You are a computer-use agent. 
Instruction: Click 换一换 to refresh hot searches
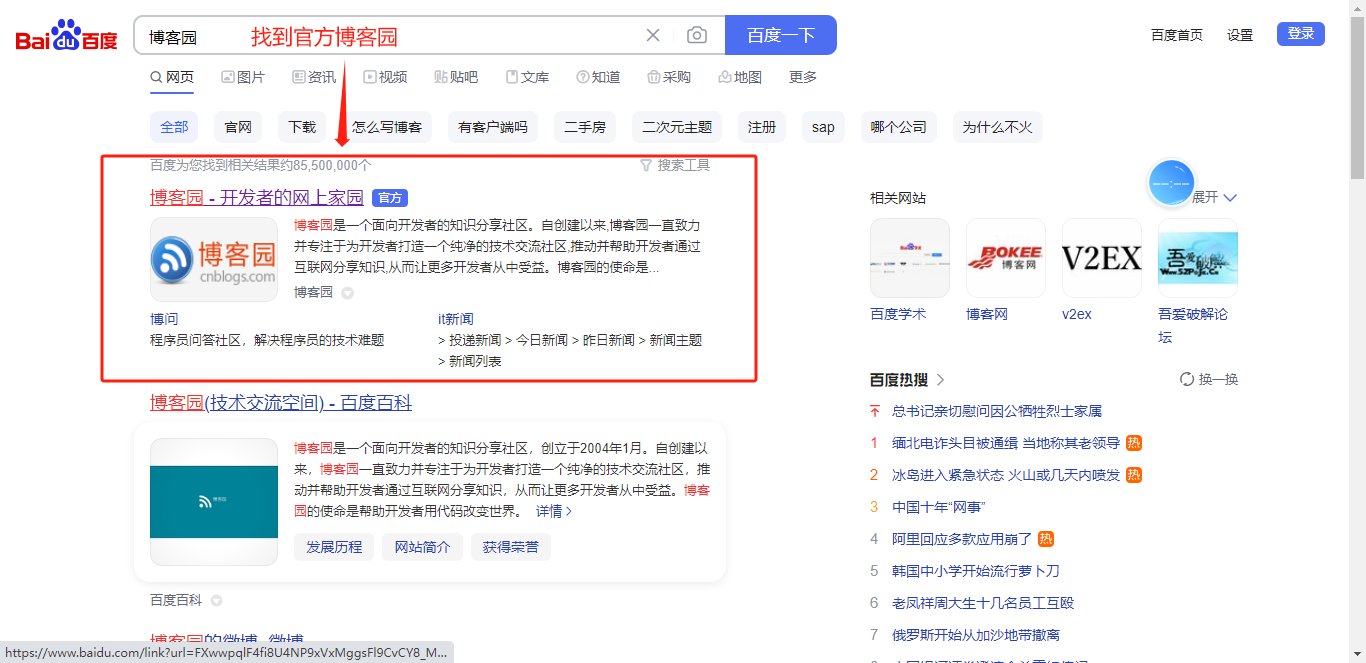point(1218,379)
